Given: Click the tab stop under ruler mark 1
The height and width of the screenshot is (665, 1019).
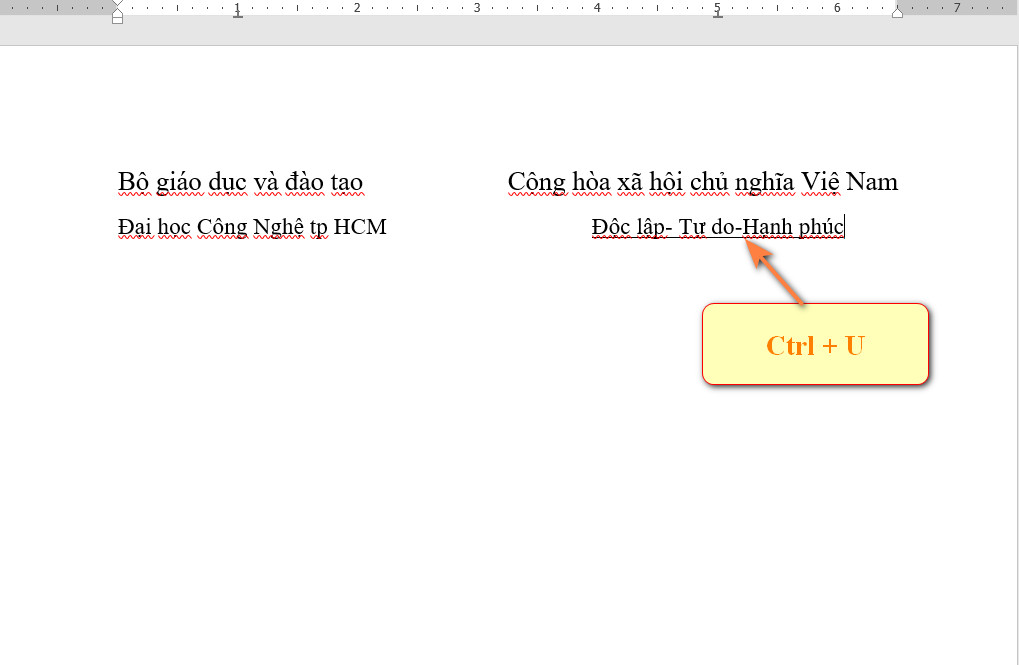Looking at the screenshot, I should click(238, 15).
